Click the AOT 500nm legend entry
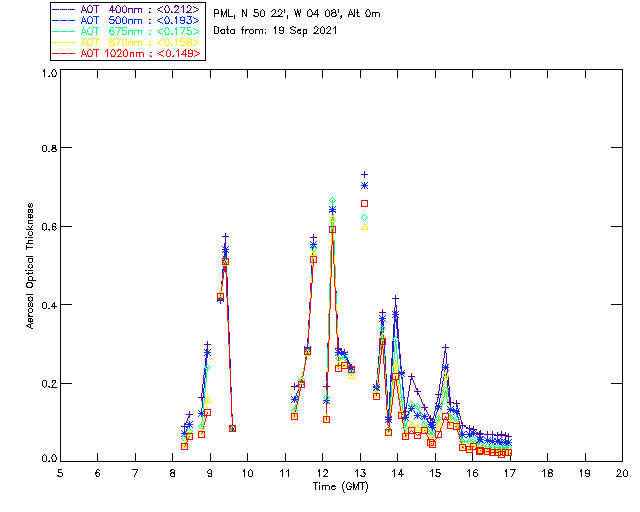Screen dimensions: 640x512 pyautogui.click(x=127, y=20)
